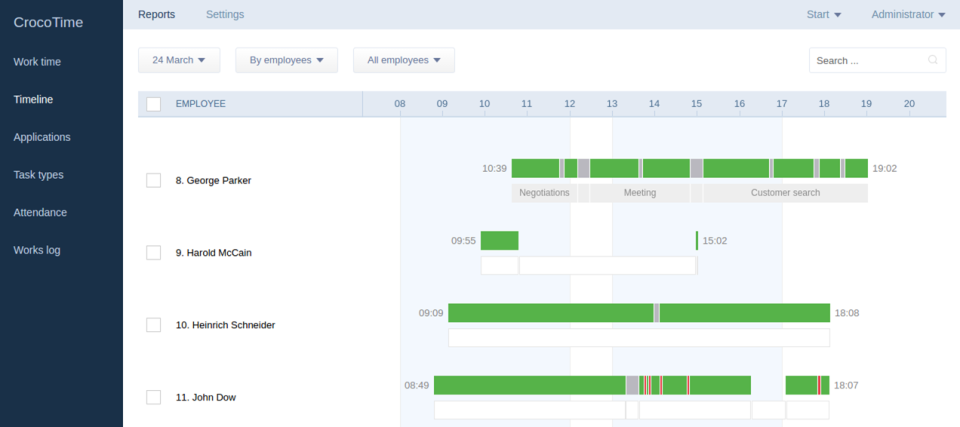The image size is (960, 427).
Task: Tick George Parker's checkbox
Action: (x=154, y=180)
